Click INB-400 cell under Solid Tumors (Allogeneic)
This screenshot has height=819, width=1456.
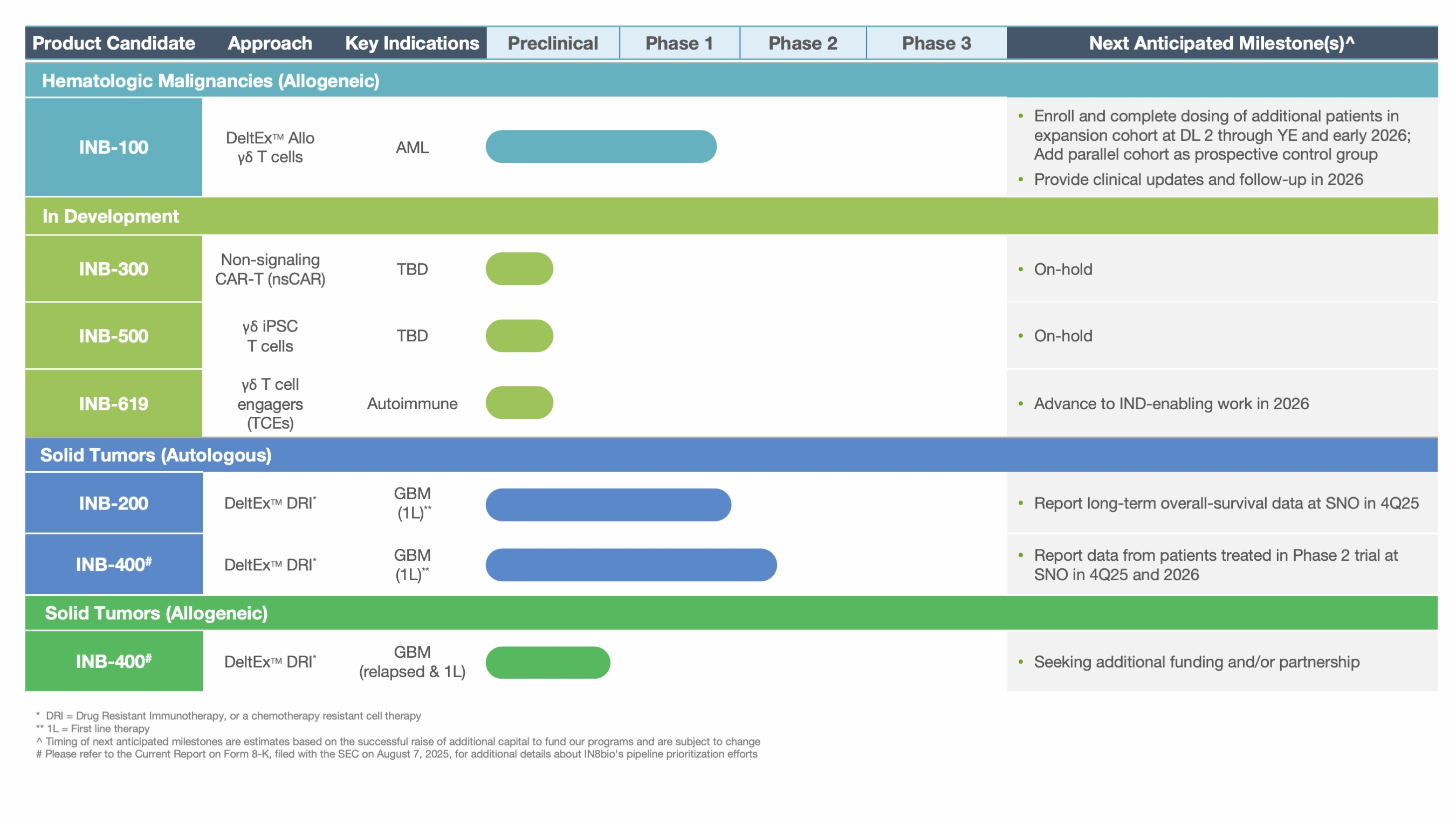(114, 660)
